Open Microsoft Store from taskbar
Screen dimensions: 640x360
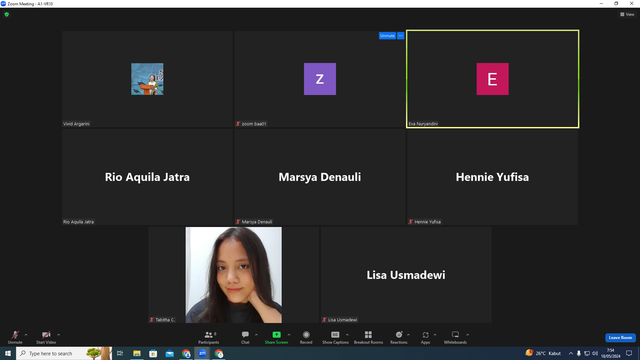pos(153,353)
